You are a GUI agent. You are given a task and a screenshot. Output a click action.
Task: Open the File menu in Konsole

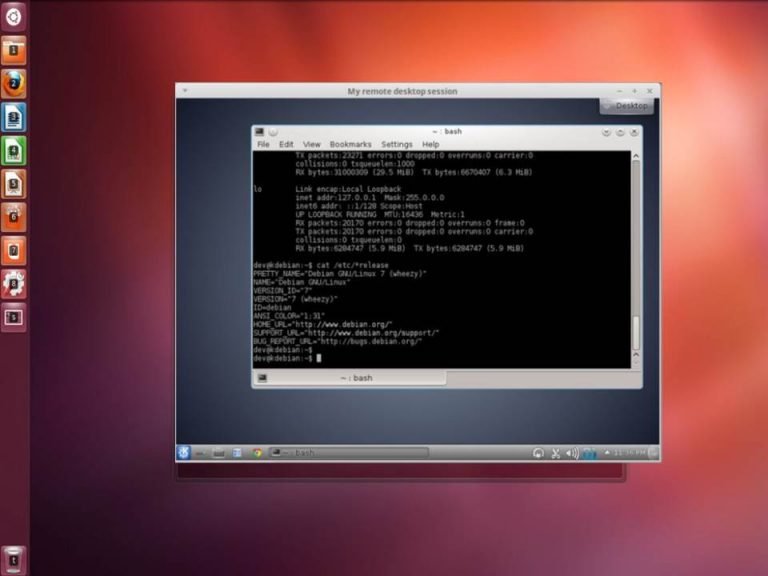click(x=263, y=144)
